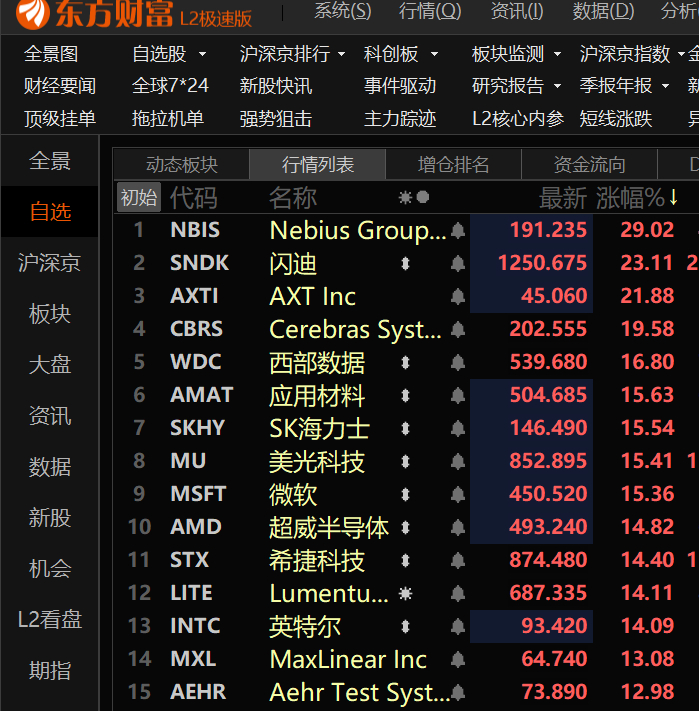699x711 pixels.
Task: Select 全景 in the left sidebar
Action: 49,161
